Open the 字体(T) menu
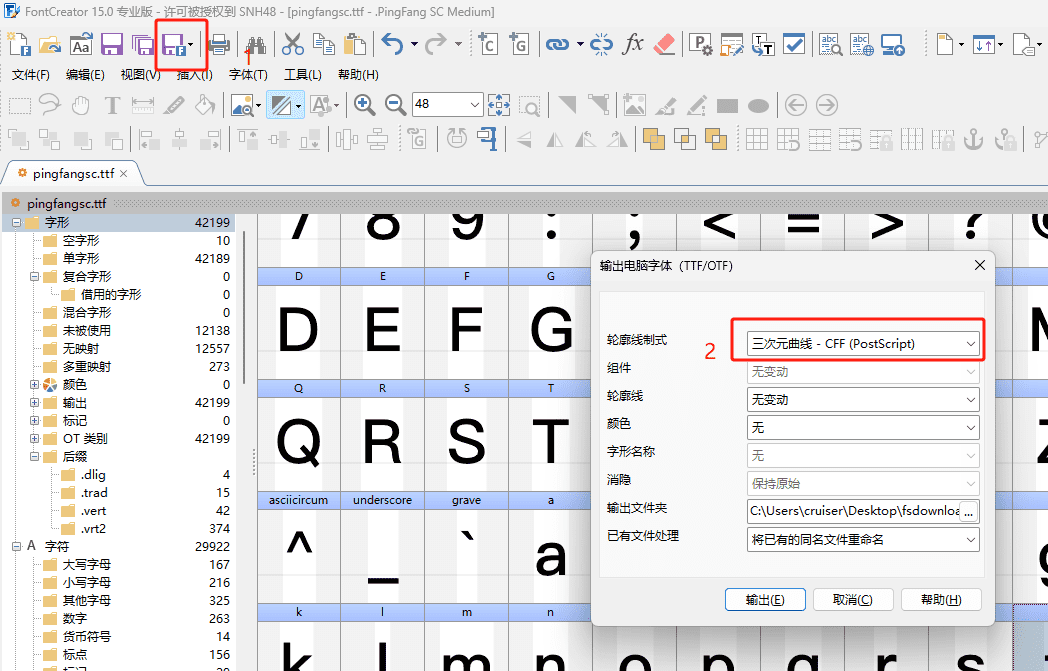Image resolution: width=1048 pixels, height=671 pixels. point(248,75)
